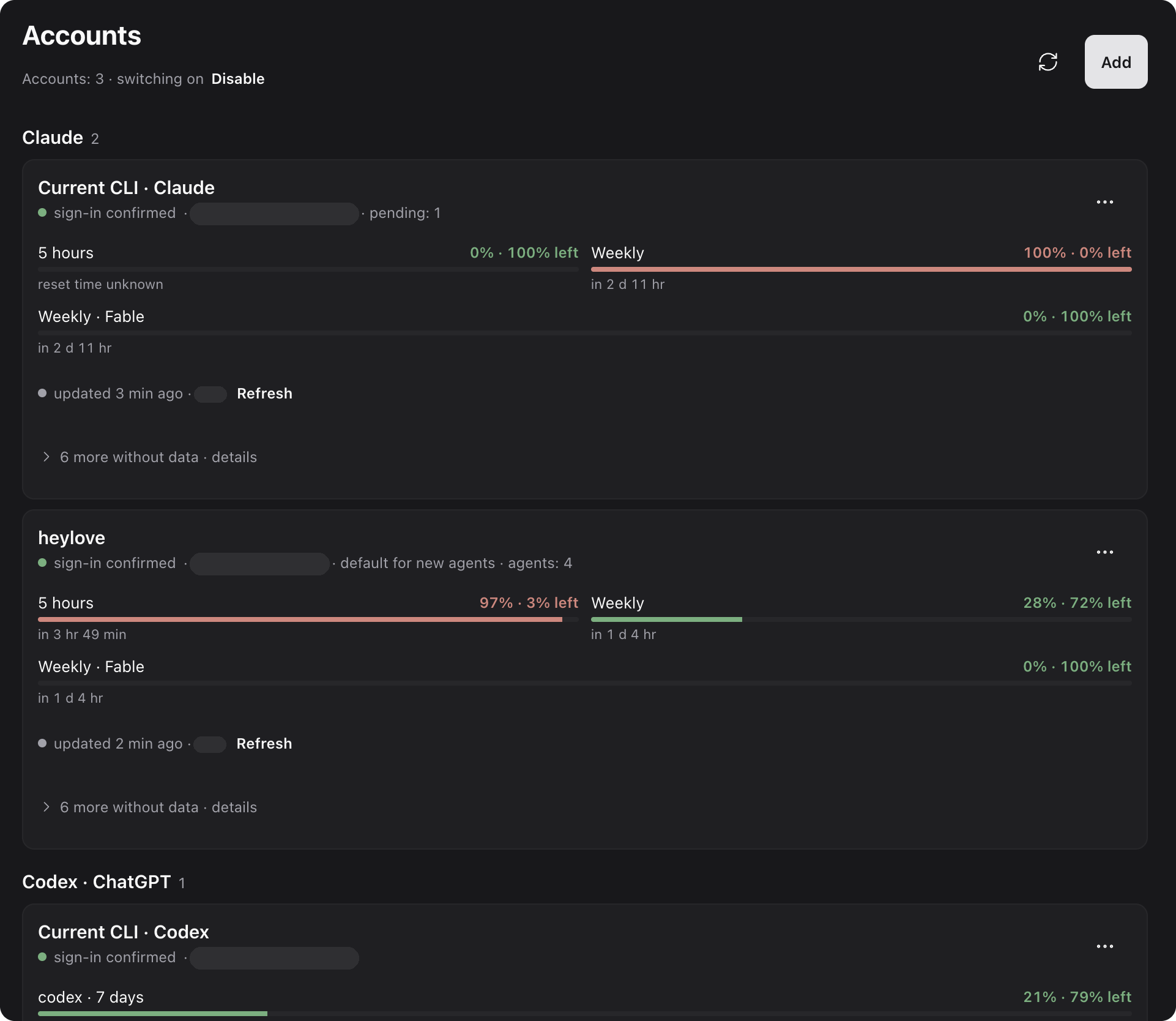Viewport: 1176px width, 1021px height.
Task: Click heylove's 5 hours usage bar
Action: click(308, 619)
